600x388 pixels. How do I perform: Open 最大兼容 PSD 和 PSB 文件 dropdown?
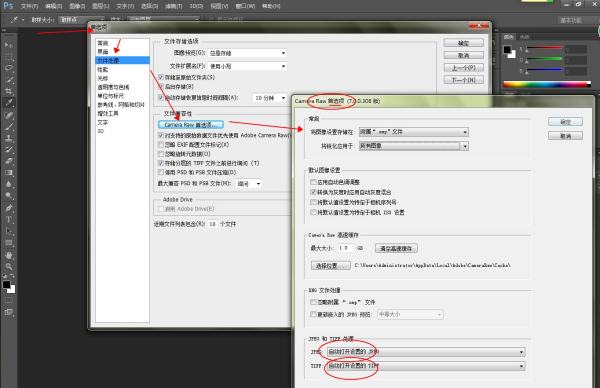coord(249,184)
